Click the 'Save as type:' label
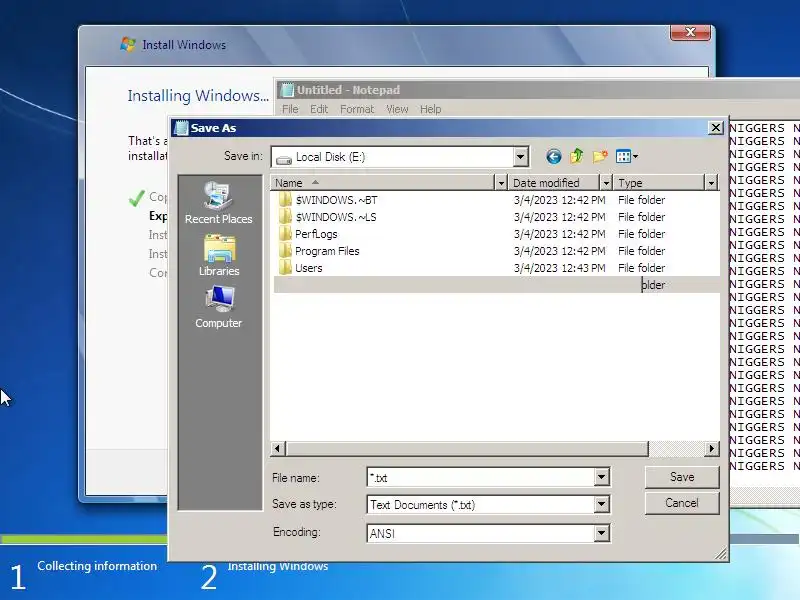The width and height of the screenshot is (800, 600). coord(304,504)
